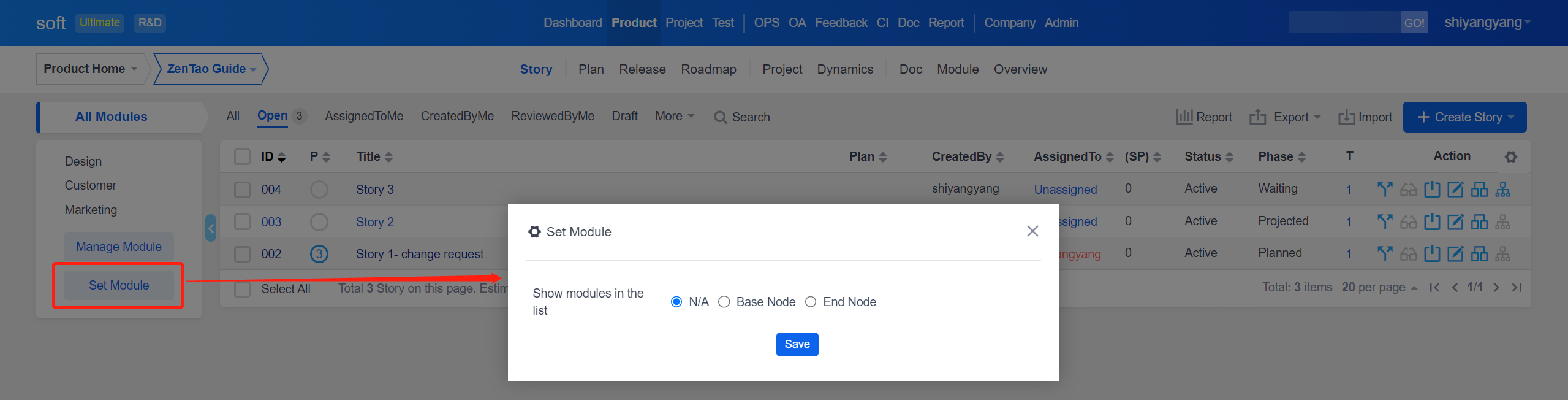
Task: Click the edit pencil icon for Story 1
Action: (1455, 253)
